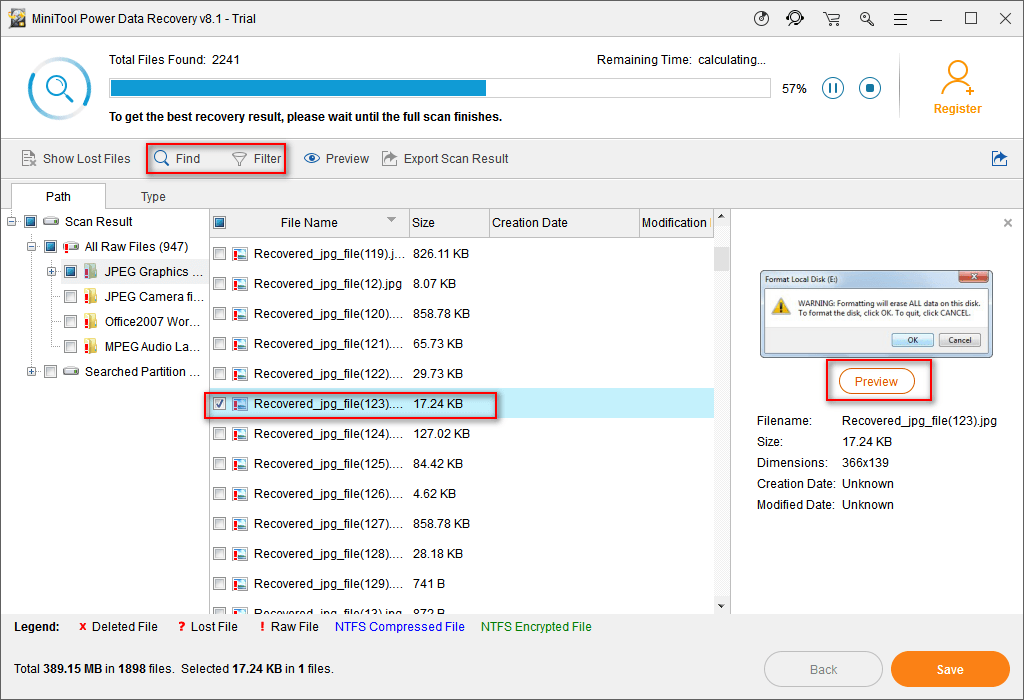Screen dimensions: 1024x700
Task: Click the MiniTool app title icon
Action: (17, 18)
